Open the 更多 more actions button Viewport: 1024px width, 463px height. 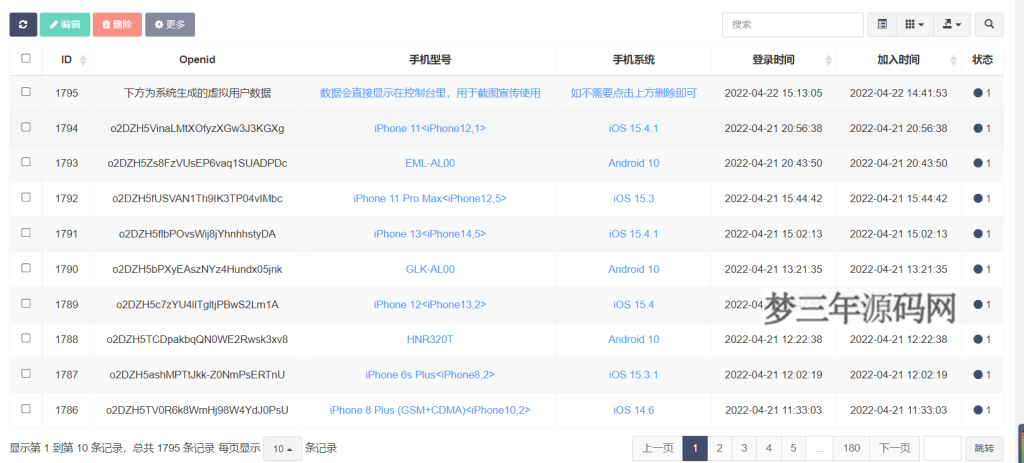coord(170,24)
